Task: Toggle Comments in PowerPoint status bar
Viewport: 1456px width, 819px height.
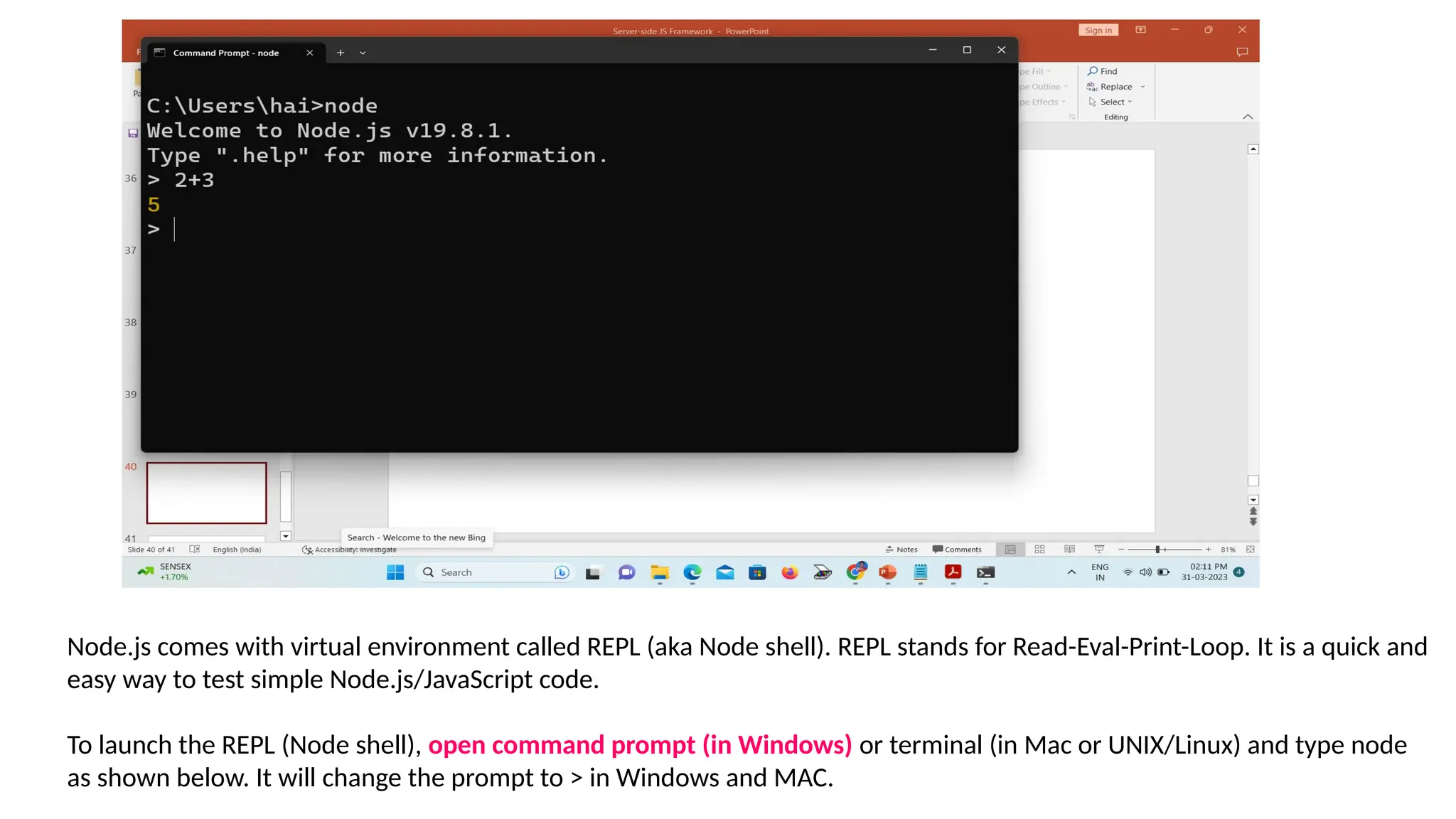Action: 957,550
